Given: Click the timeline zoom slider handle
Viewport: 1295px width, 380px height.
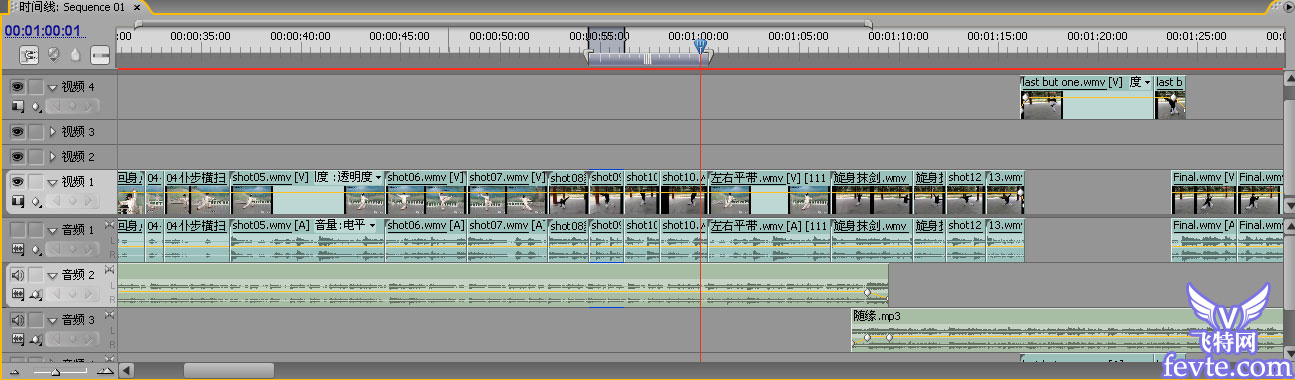Looking at the screenshot, I should coord(55,371).
